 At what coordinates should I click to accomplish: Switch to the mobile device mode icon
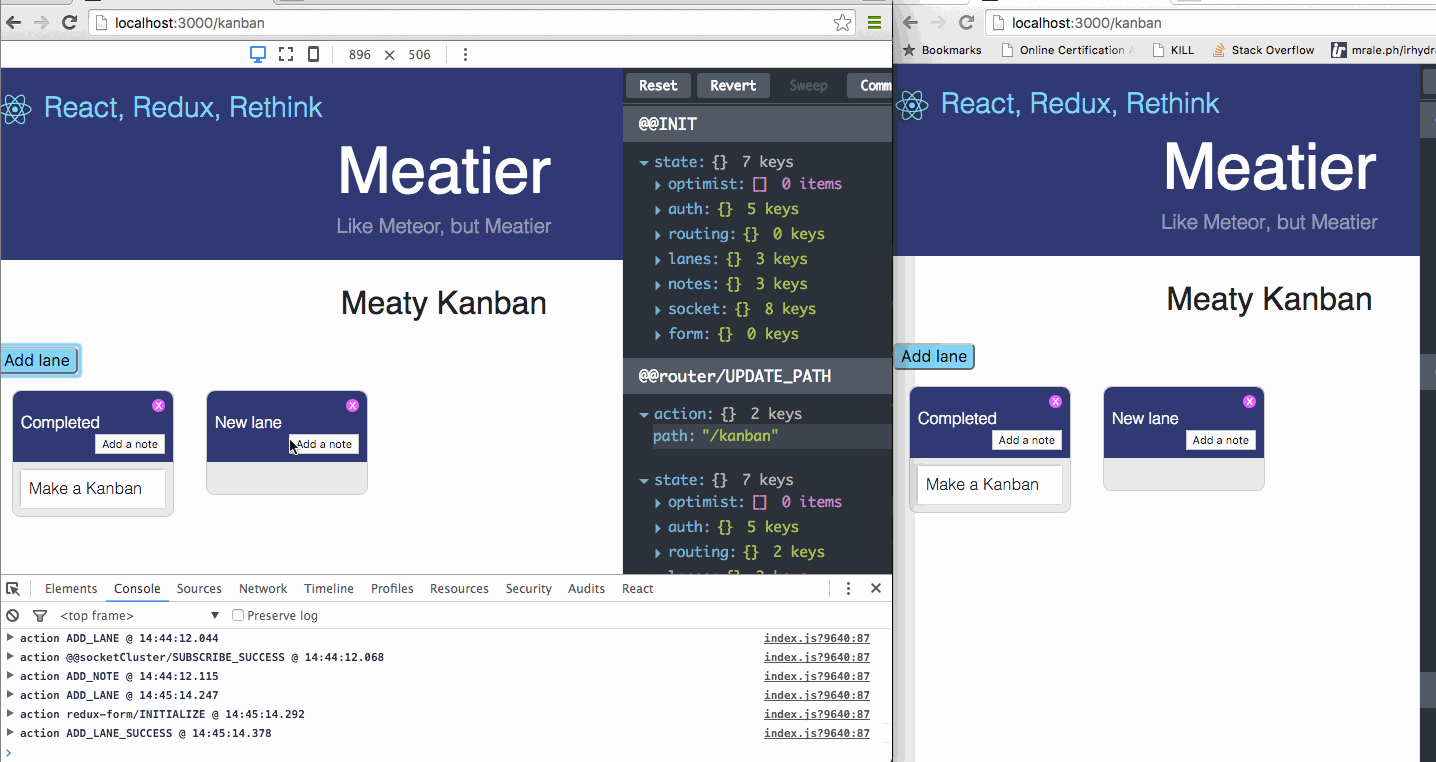(313, 54)
